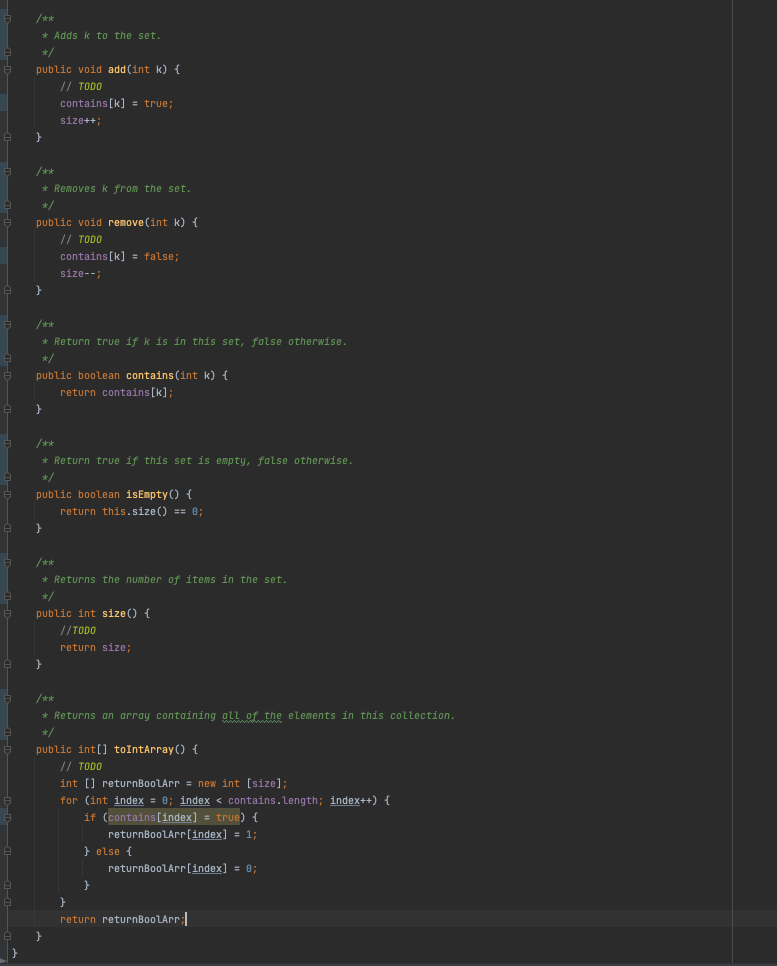
Task: Click the highlighted contains[index] = true condition
Action: [x=173, y=817]
